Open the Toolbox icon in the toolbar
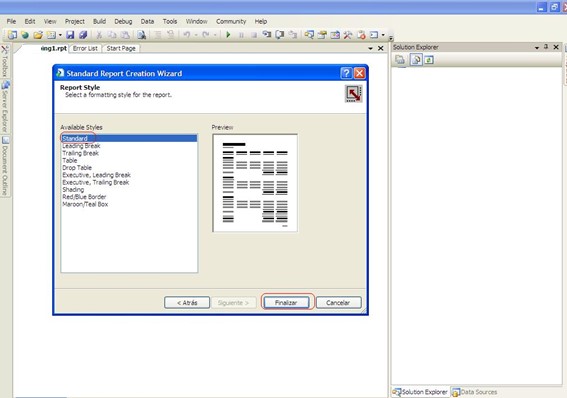This screenshot has height=398, width=567. [348, 35]
